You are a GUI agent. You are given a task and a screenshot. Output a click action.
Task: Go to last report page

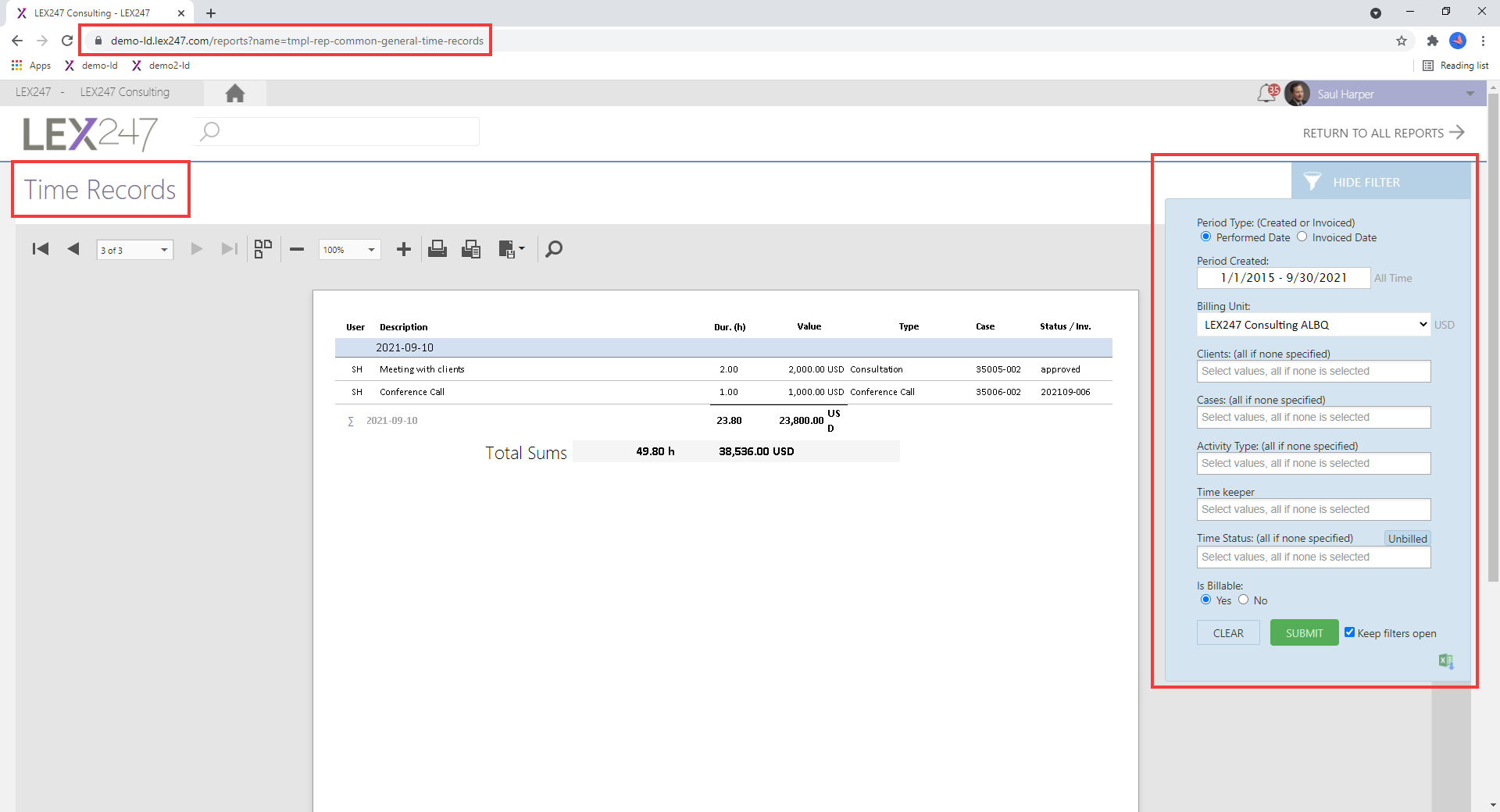tap(229, 249)
